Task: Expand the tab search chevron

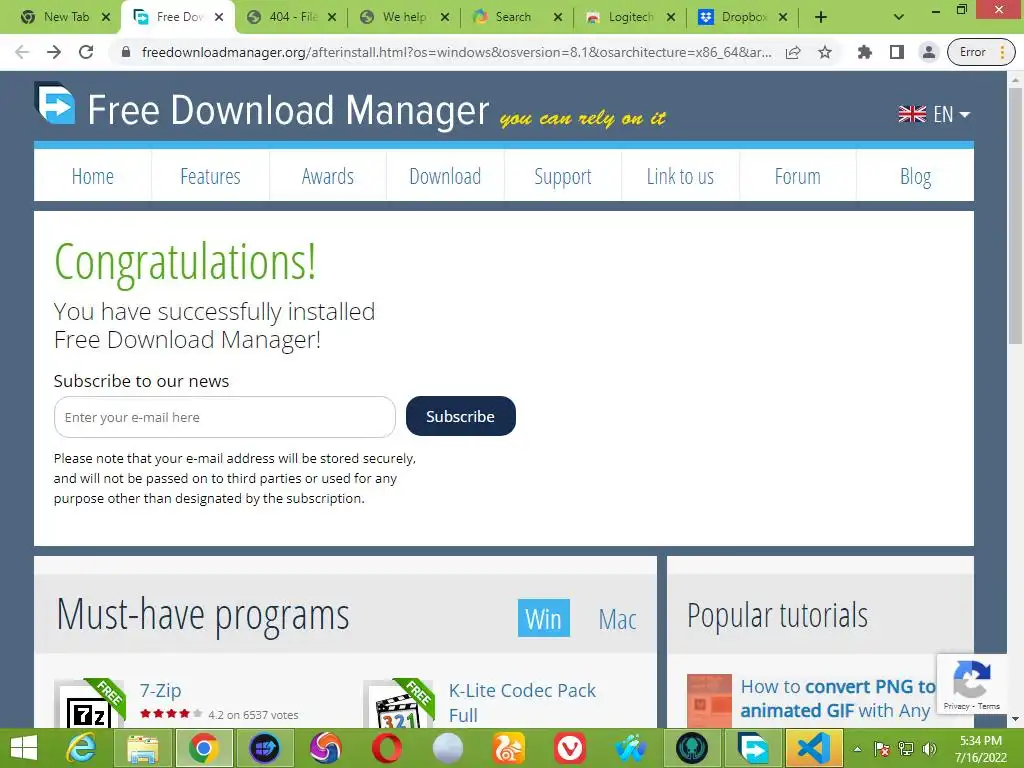Action: 899,17
